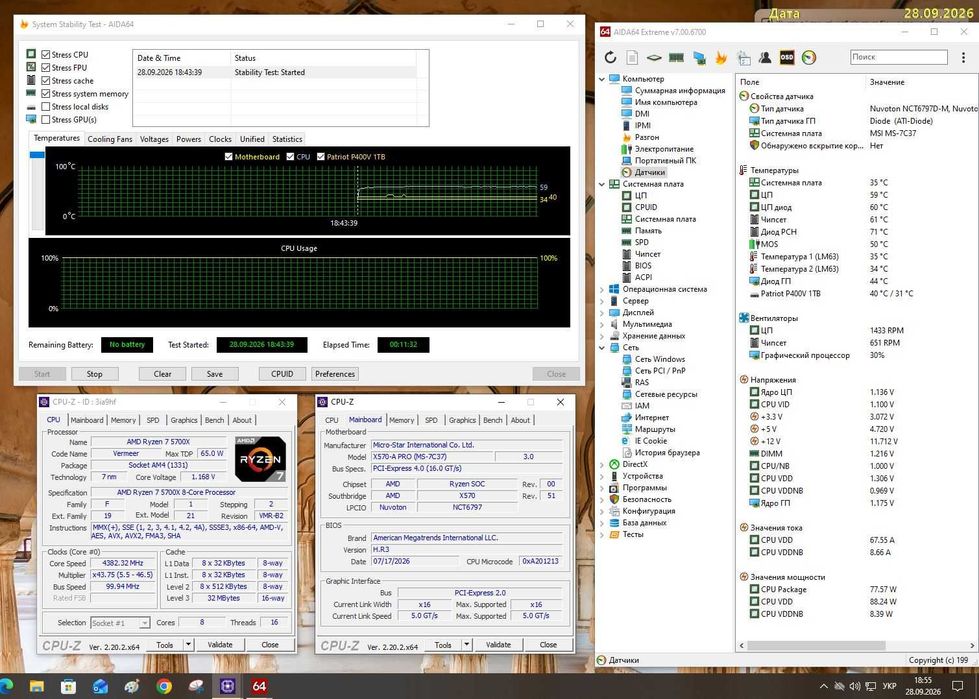Expand the Сервер tree node
Image resolution: width=979 pixels, height=699 pixels.
[602, 301]
